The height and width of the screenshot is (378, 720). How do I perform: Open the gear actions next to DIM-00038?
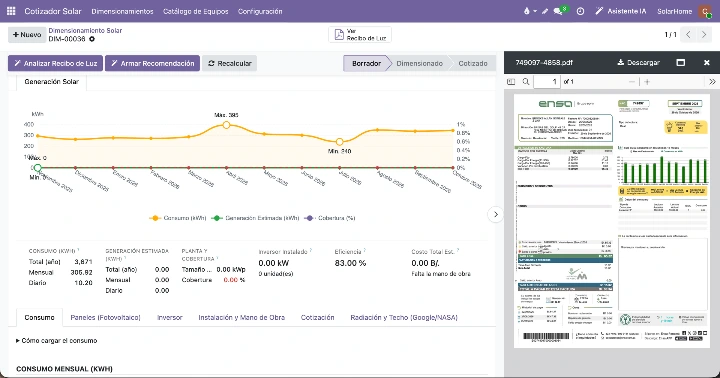tap(92, 39)
